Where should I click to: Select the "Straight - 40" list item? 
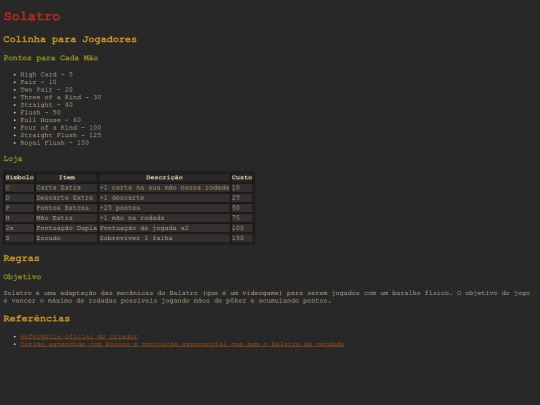(46, 105)
